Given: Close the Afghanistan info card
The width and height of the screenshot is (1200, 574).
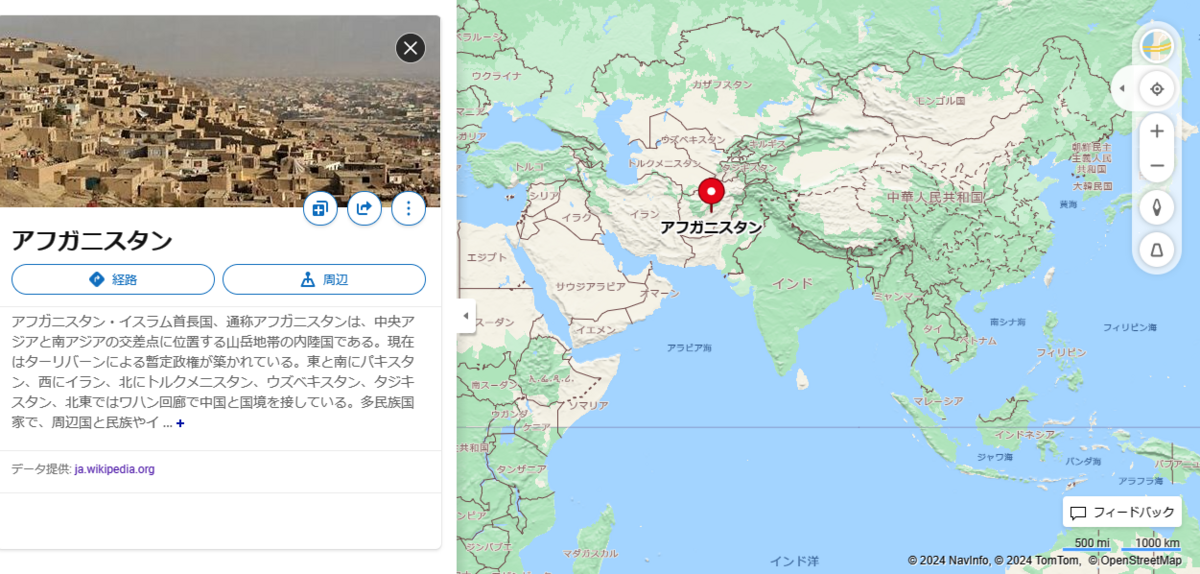Looking at the screenshot, I should 410,48.
